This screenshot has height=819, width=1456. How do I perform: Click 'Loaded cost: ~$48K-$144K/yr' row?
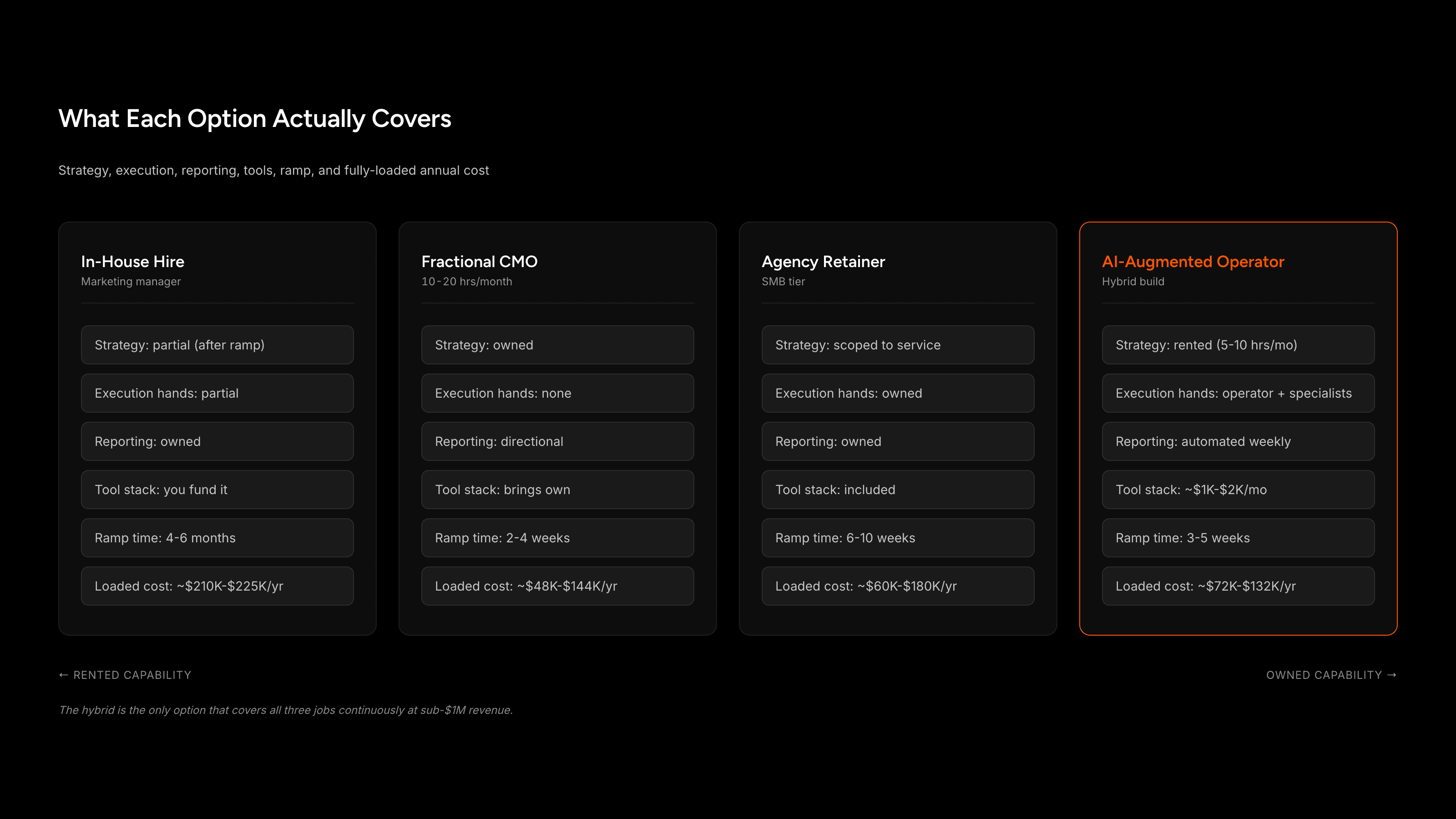coord(558,586)
